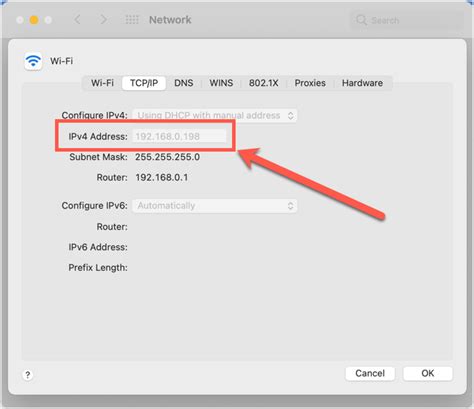Image resolution: width=474 pixels, height=409 pixels.
Task: Open the 802.1X tab
Action: (x=263, y=83)
